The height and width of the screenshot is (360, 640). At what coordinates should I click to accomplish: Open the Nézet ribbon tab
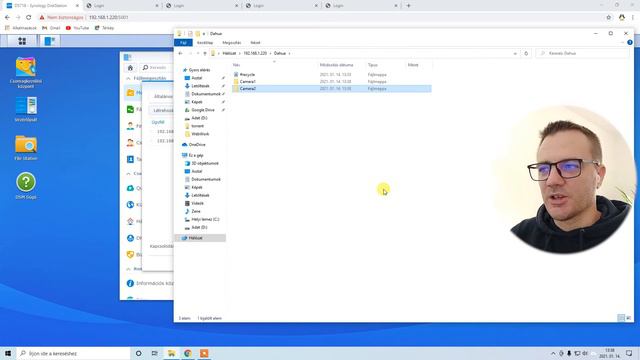pos(255,42)
